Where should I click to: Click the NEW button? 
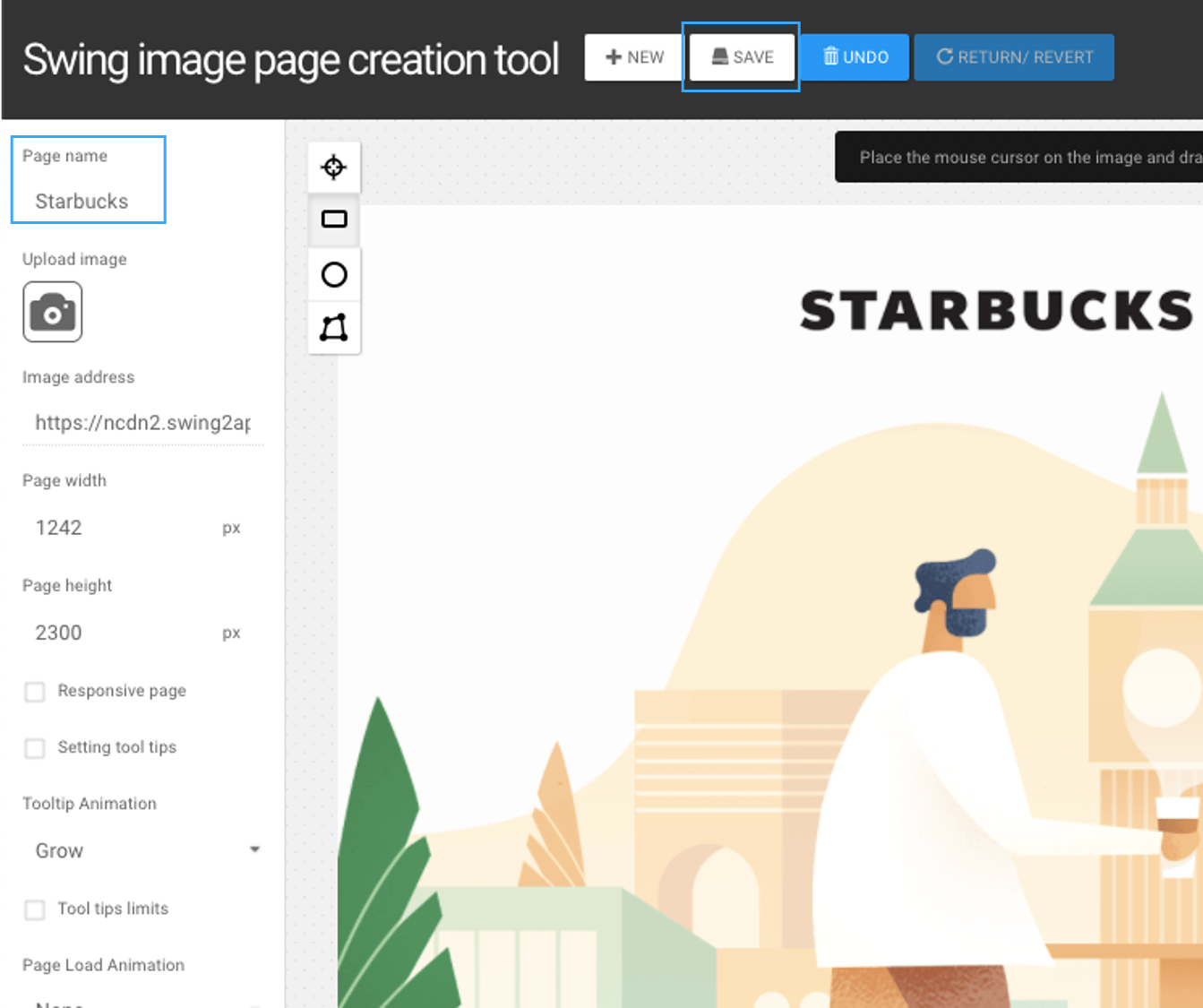(634, 57)
